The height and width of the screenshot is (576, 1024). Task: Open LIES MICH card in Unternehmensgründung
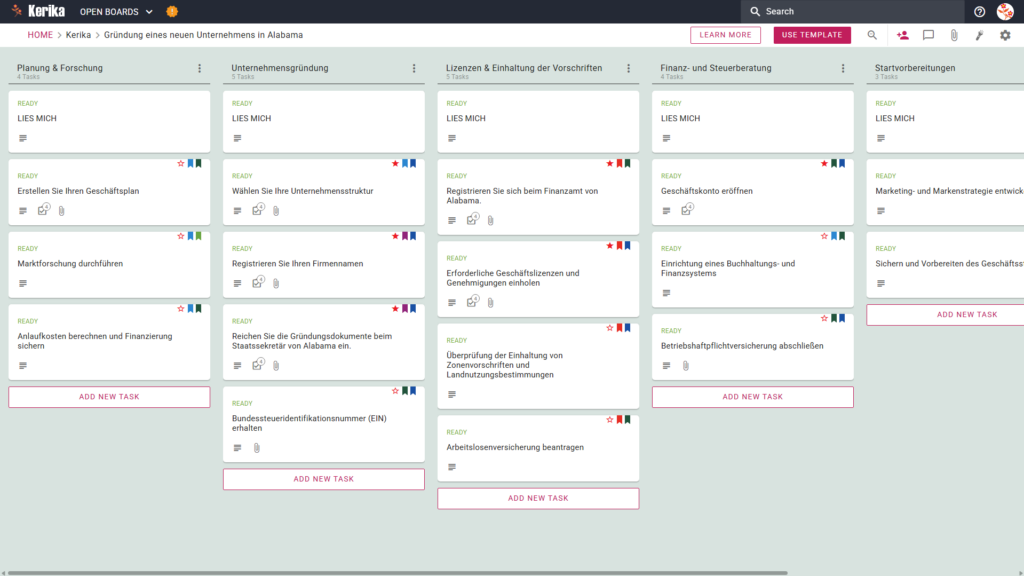tap(323, 121)
